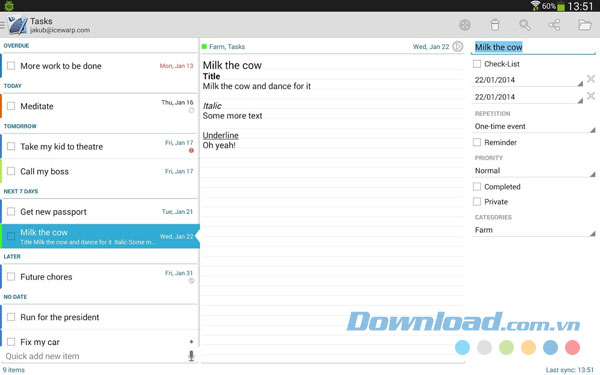The image size is (600, 375).
Task: Tap the blue marker on Fix my car
Action: pos(191,341)
